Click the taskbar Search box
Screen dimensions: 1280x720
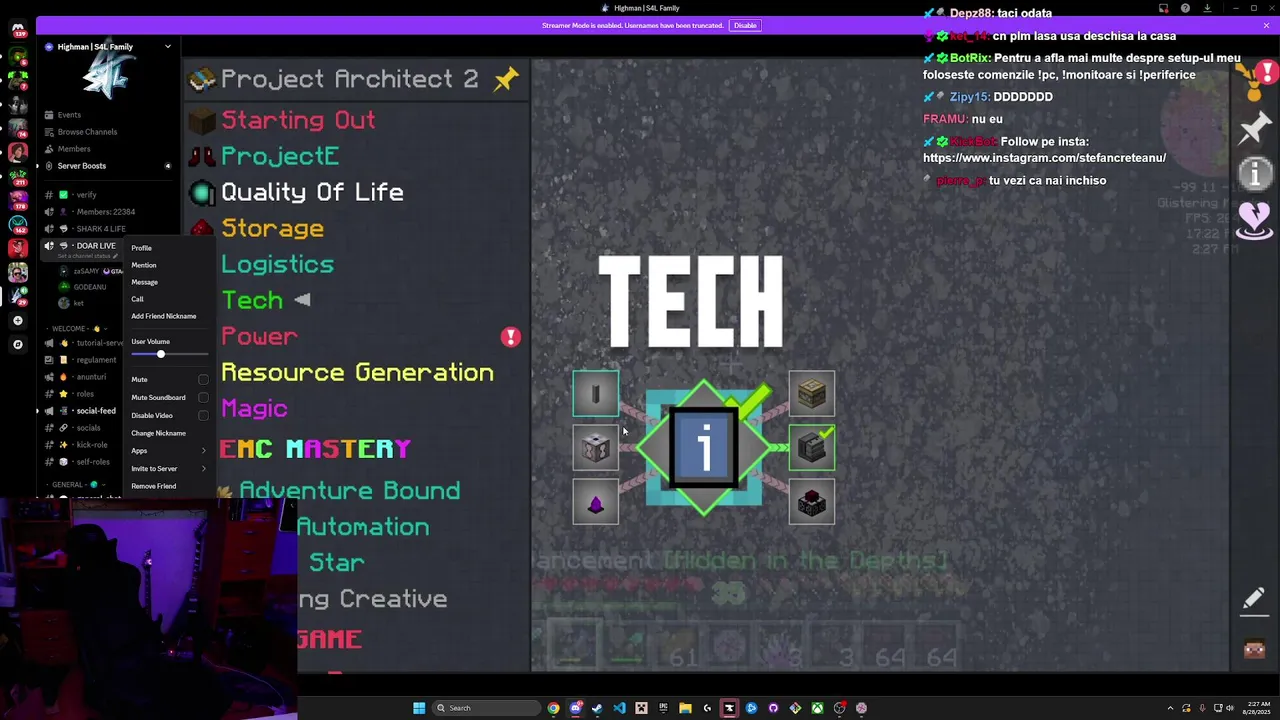486,708
